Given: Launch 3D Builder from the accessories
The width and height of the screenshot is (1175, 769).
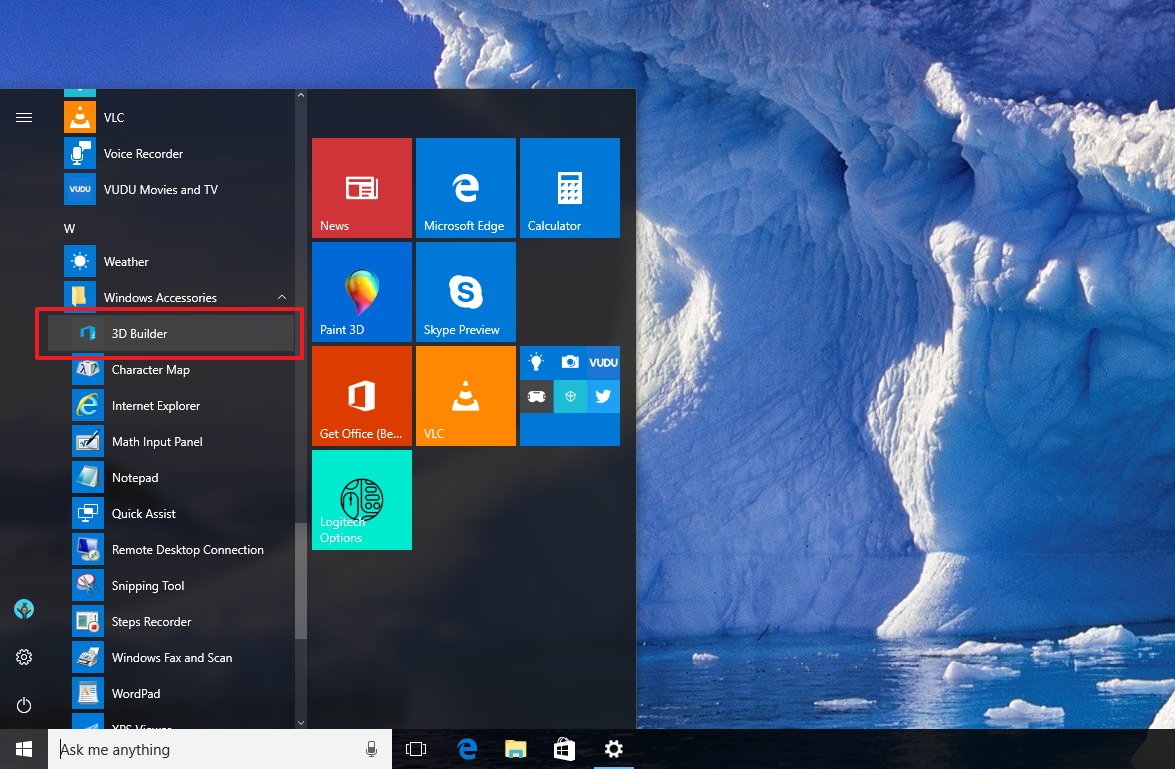Looking at the screenshot, I should click(x=171, y=334).
